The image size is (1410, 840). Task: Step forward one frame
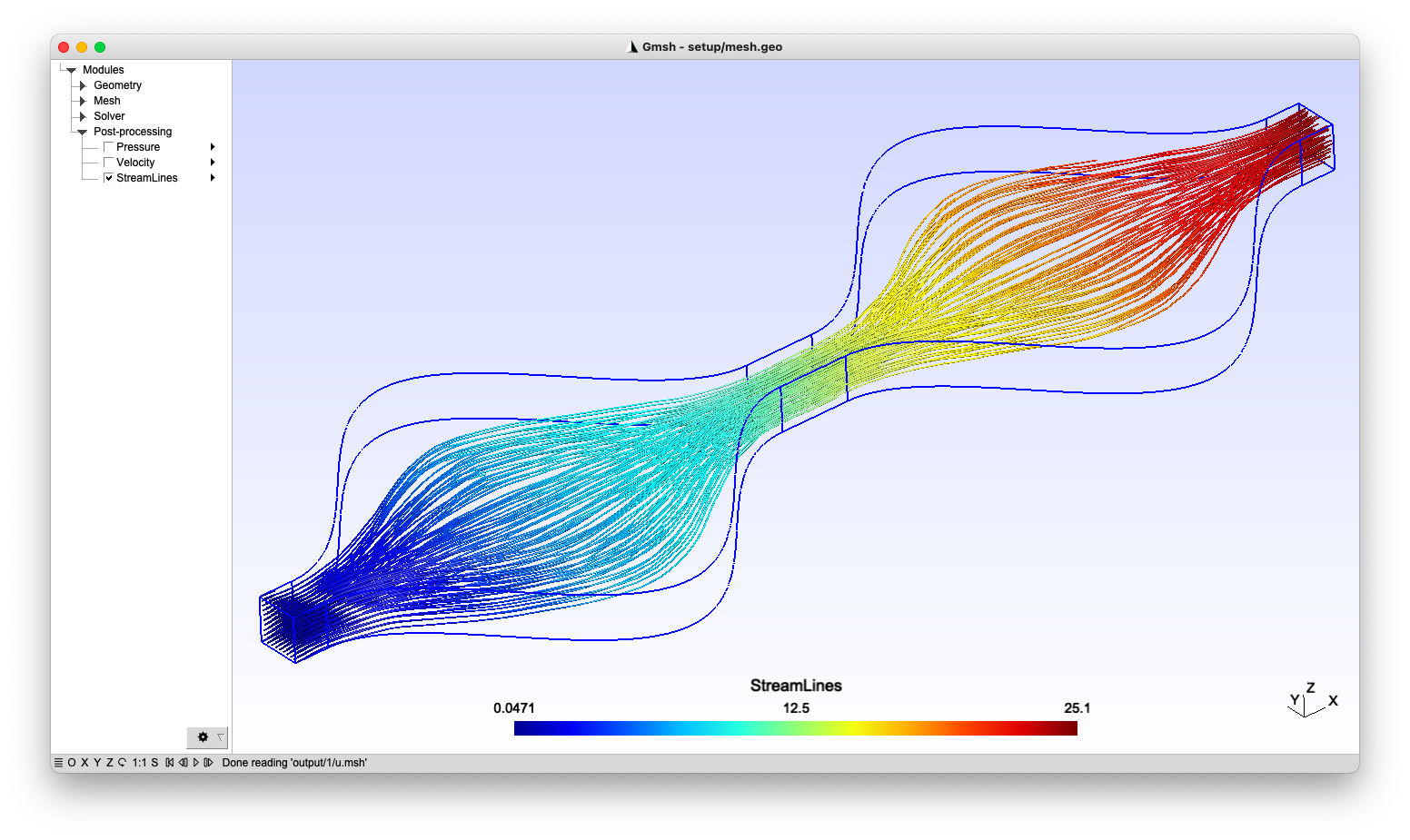208,763
